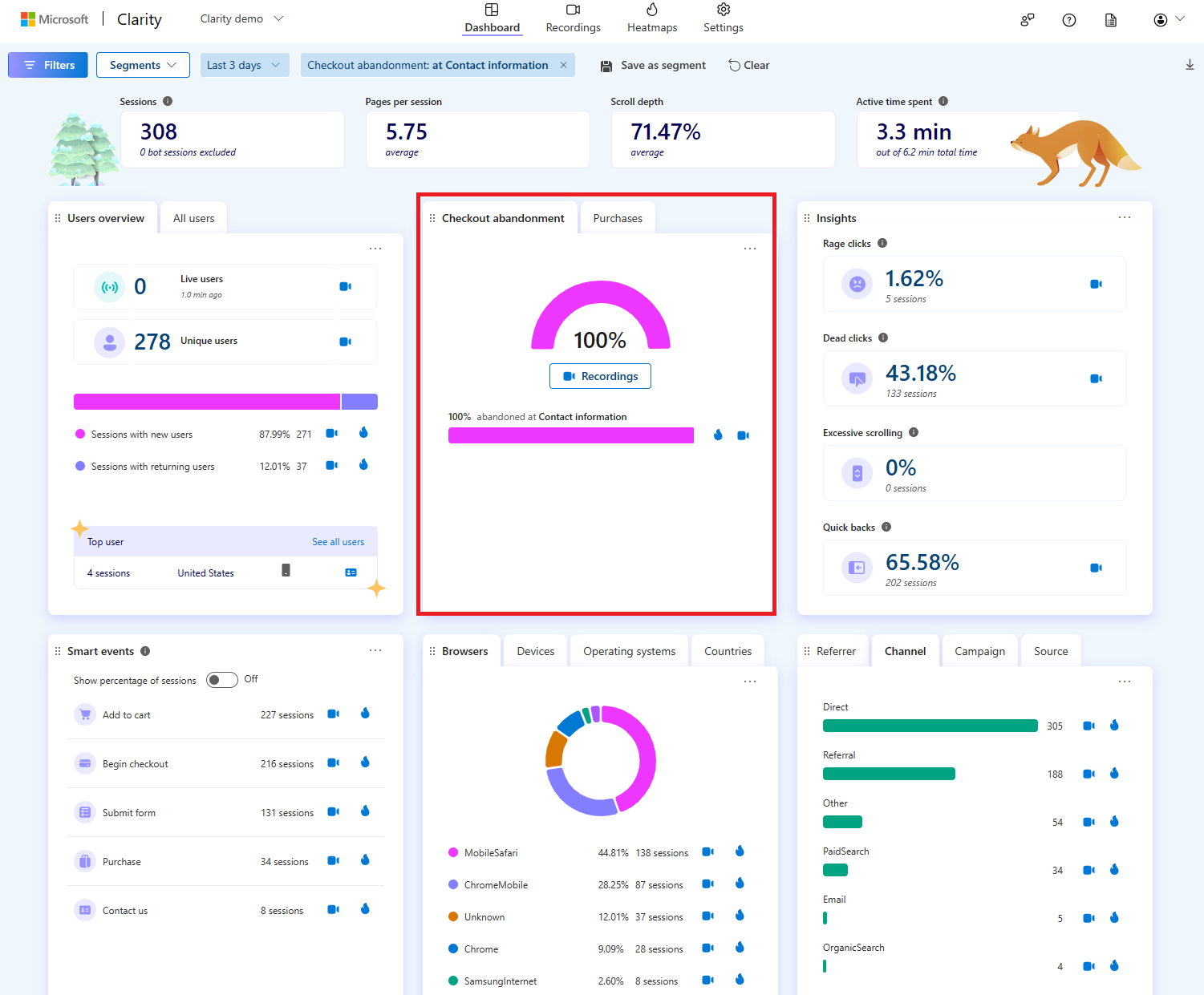1204x995 pixels.
Task: Open heatmap for ChromeMobile browser
Action: pos(740,884)
